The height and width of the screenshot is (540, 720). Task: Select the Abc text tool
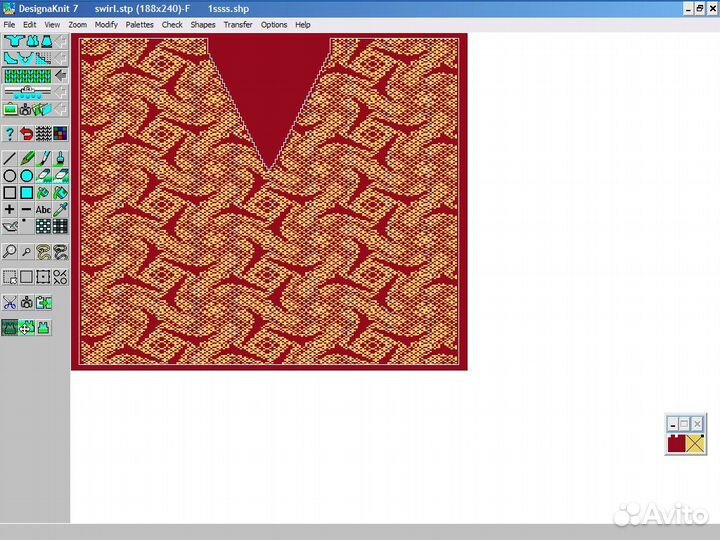click(x=44, y=210)
